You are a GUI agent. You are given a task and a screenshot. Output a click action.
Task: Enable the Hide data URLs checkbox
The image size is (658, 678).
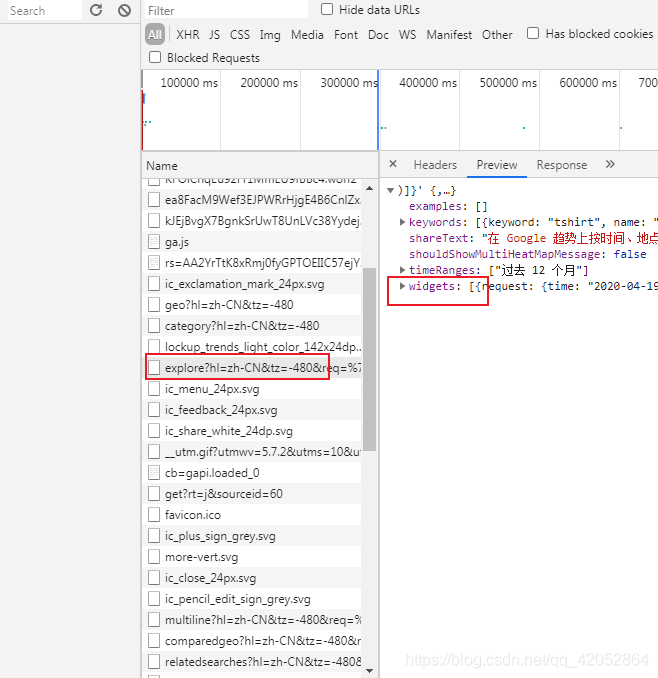[x=327, y=9]
